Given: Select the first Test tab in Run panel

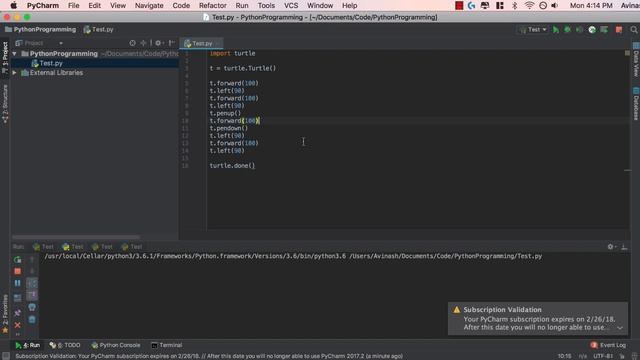Looking at the screenshot, I should [x=43, y=247].
